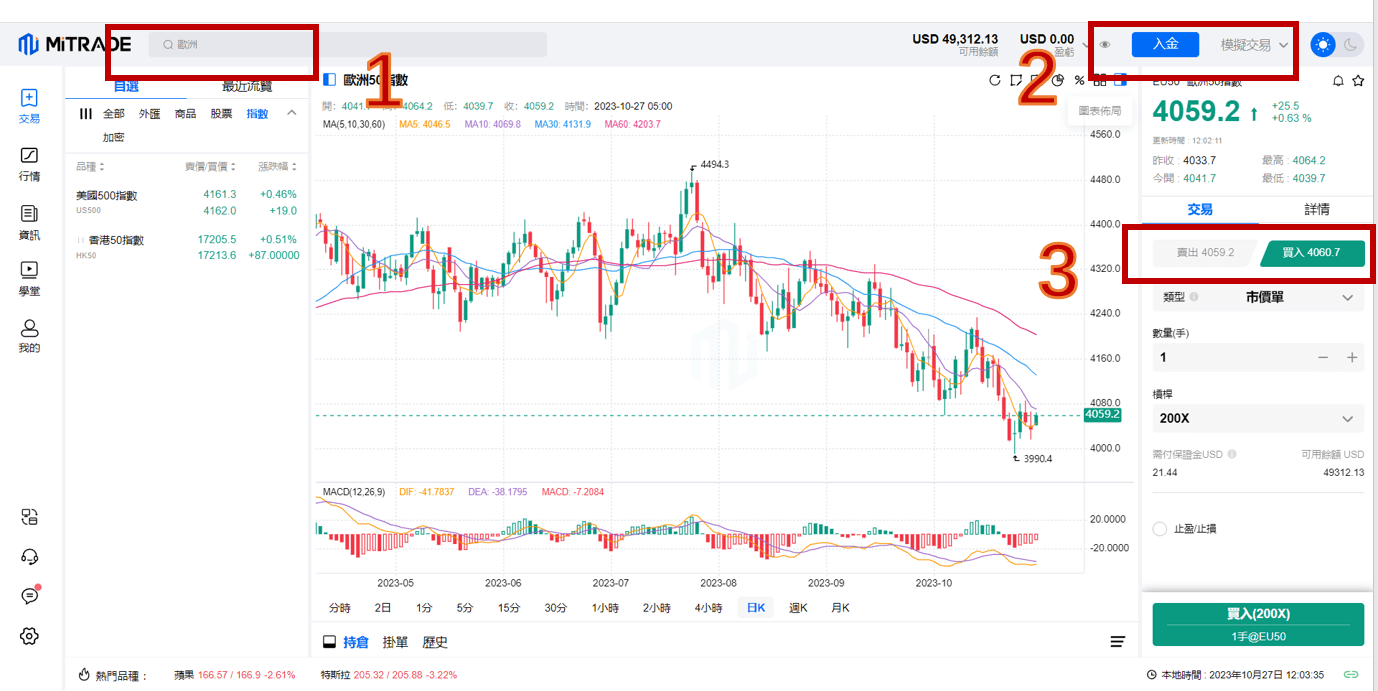Image resolution: width=1378 pixels, height=691 pixels.
Task: Enable the 止盈/止損 radio option
Action: (x=1160, y=529)
